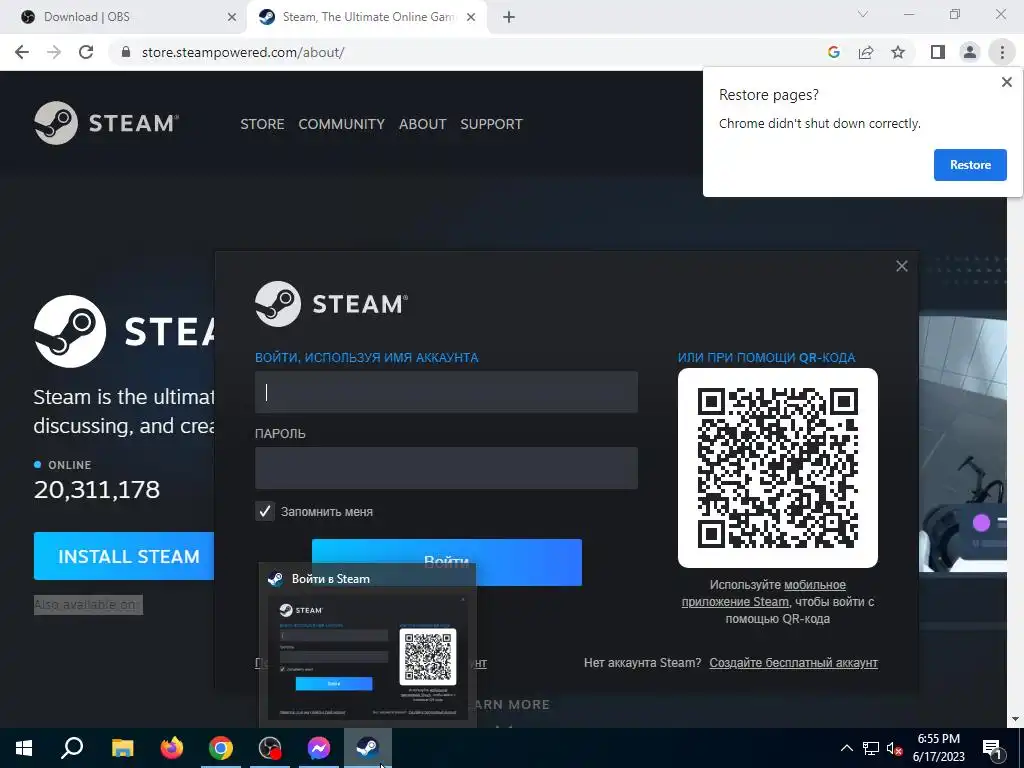Viewport: 1024px width, 768px height.
Task: Open the notification center icon
Action: point(993,749)
